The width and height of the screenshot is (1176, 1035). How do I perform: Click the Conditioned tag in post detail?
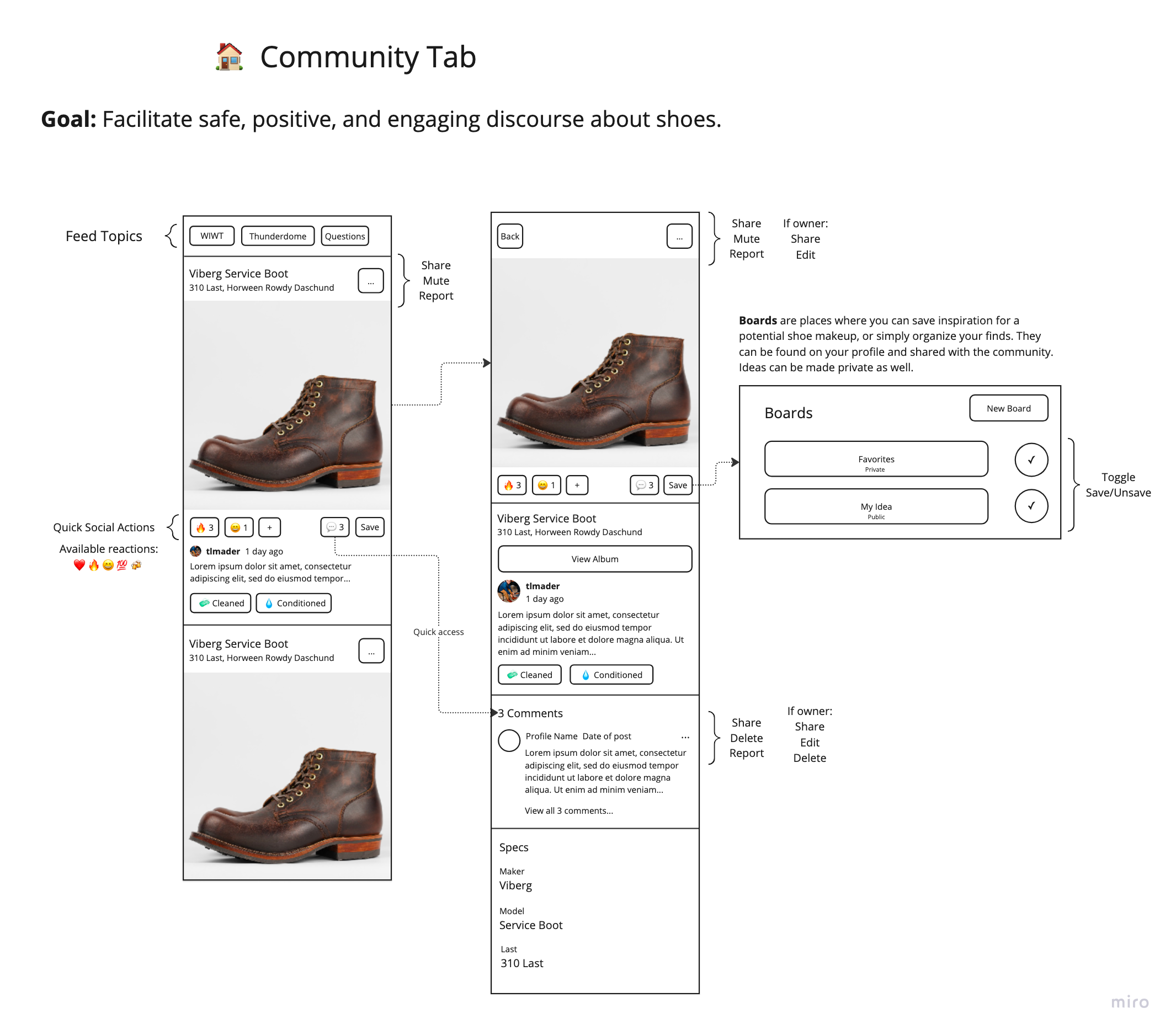(611, 675)
